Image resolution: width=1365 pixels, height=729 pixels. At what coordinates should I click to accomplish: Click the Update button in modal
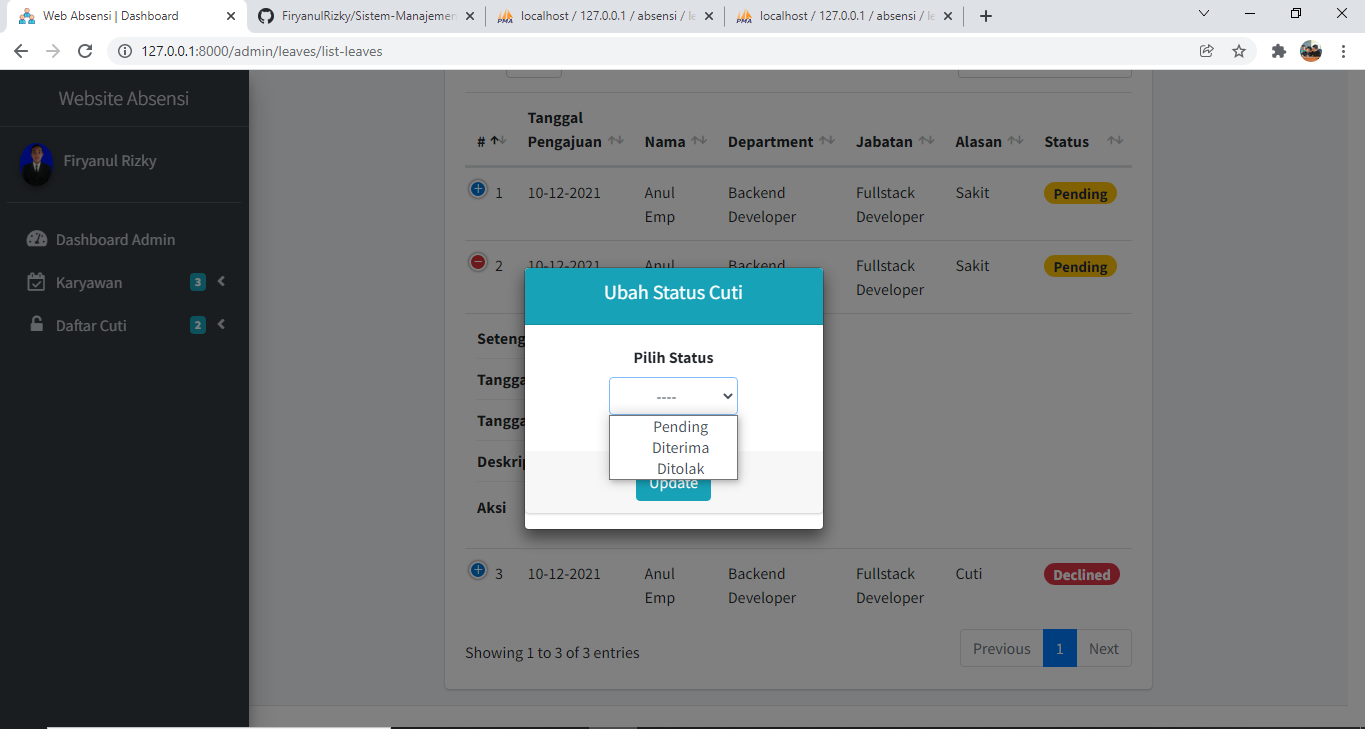673,484
